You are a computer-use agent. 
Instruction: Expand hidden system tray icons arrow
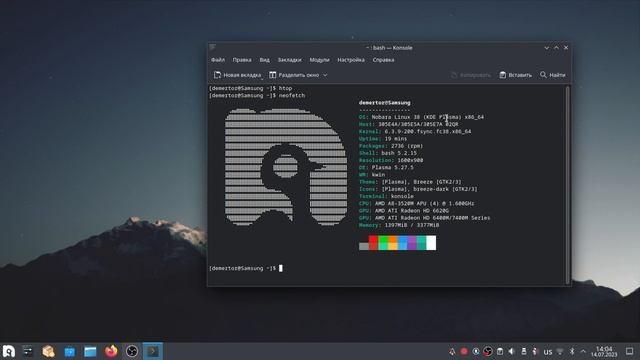click(583, 351)
